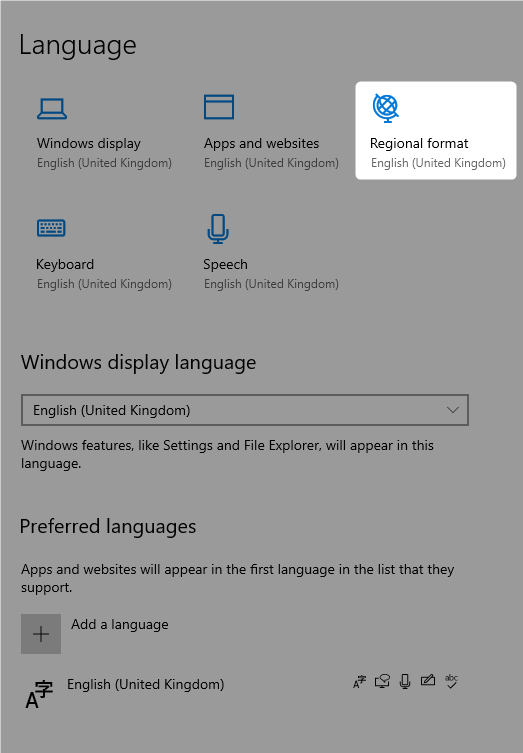The height and width of the screenshot is (753, 523).
Task: Click the Add a language label
Action: coord(120,624)
